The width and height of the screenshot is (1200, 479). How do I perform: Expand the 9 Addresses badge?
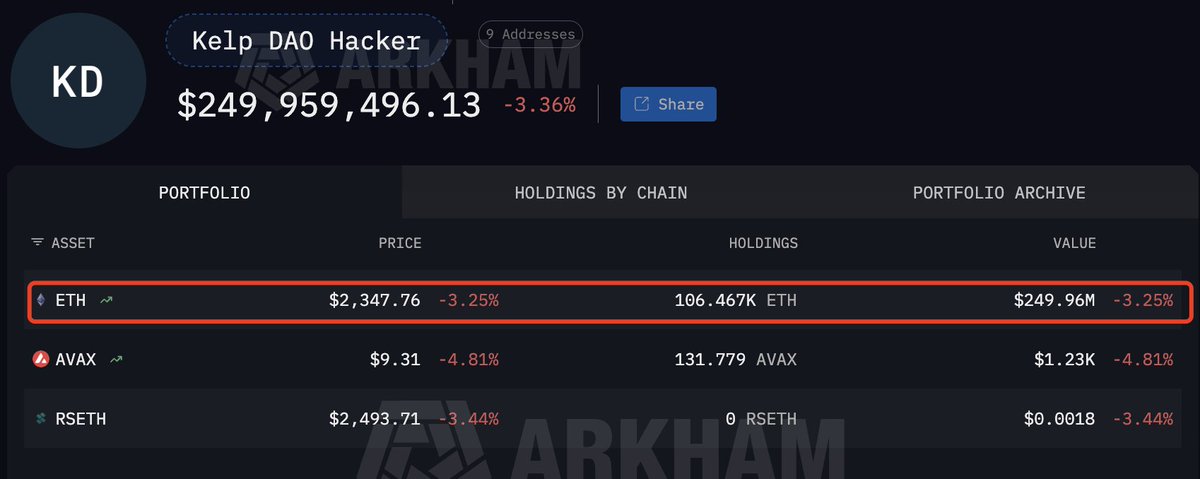coord(530,35)
